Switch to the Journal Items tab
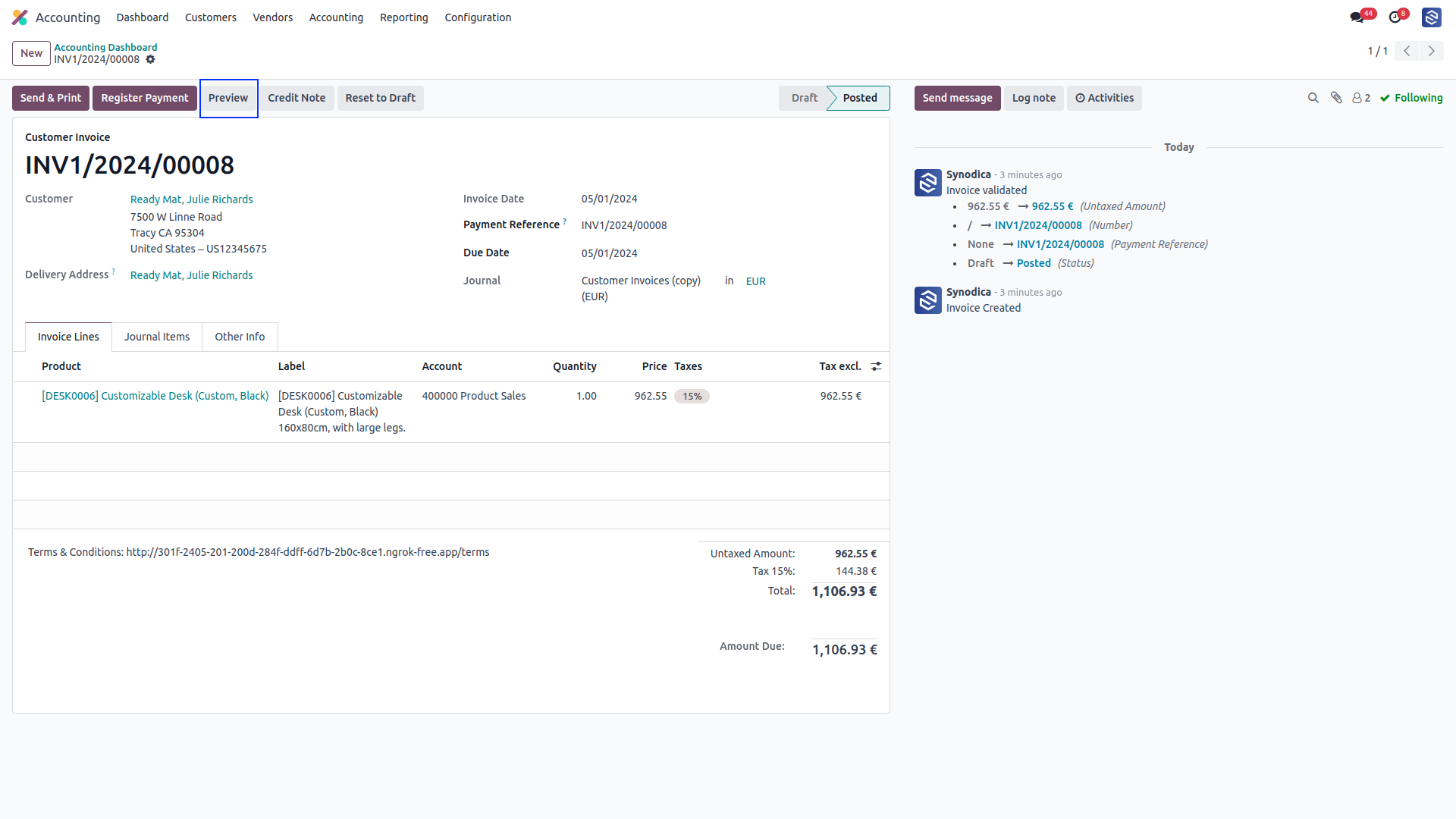This screenshot has height=819, width=1456. 157,337
